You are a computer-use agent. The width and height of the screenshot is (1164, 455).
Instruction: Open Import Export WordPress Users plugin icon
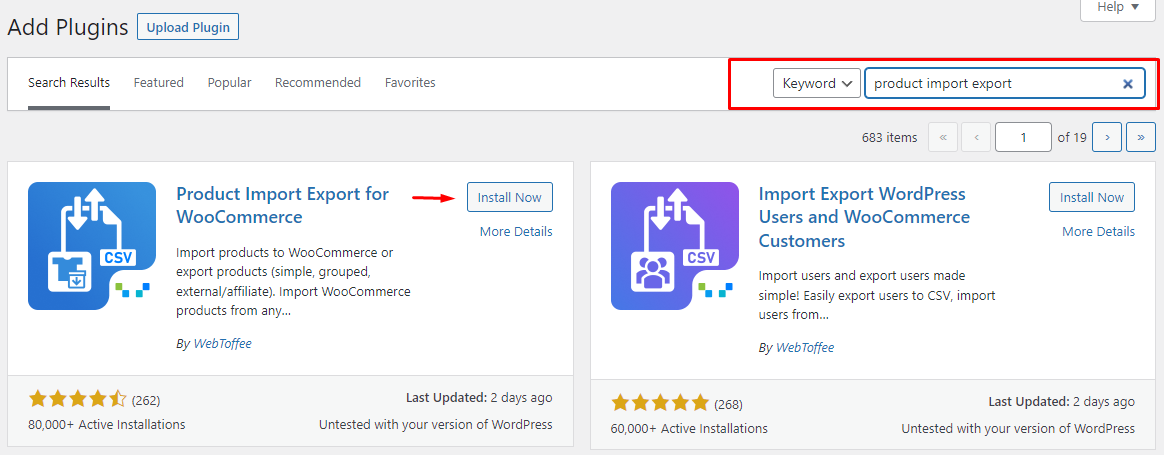coord(675,246)
